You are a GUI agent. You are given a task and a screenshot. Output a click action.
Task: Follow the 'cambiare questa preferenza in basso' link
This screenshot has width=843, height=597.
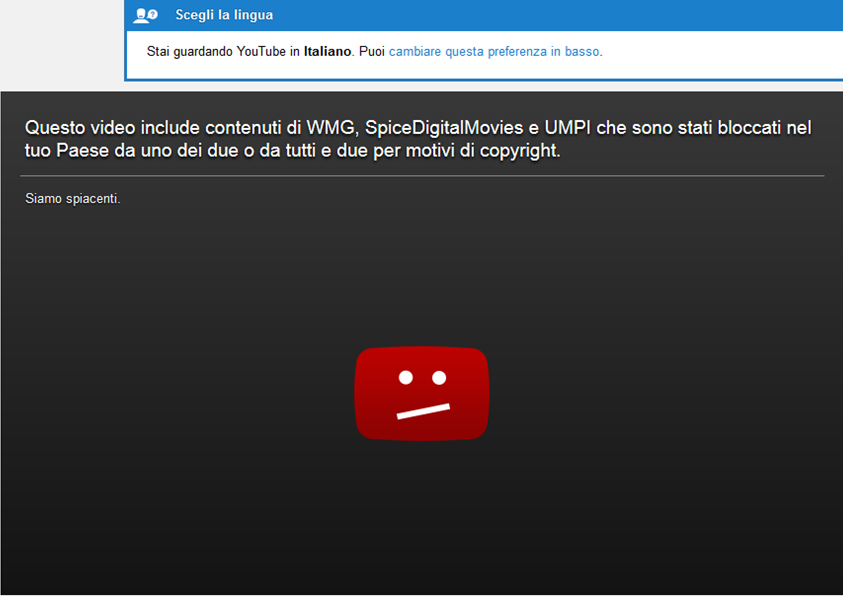tap(495, 51)
